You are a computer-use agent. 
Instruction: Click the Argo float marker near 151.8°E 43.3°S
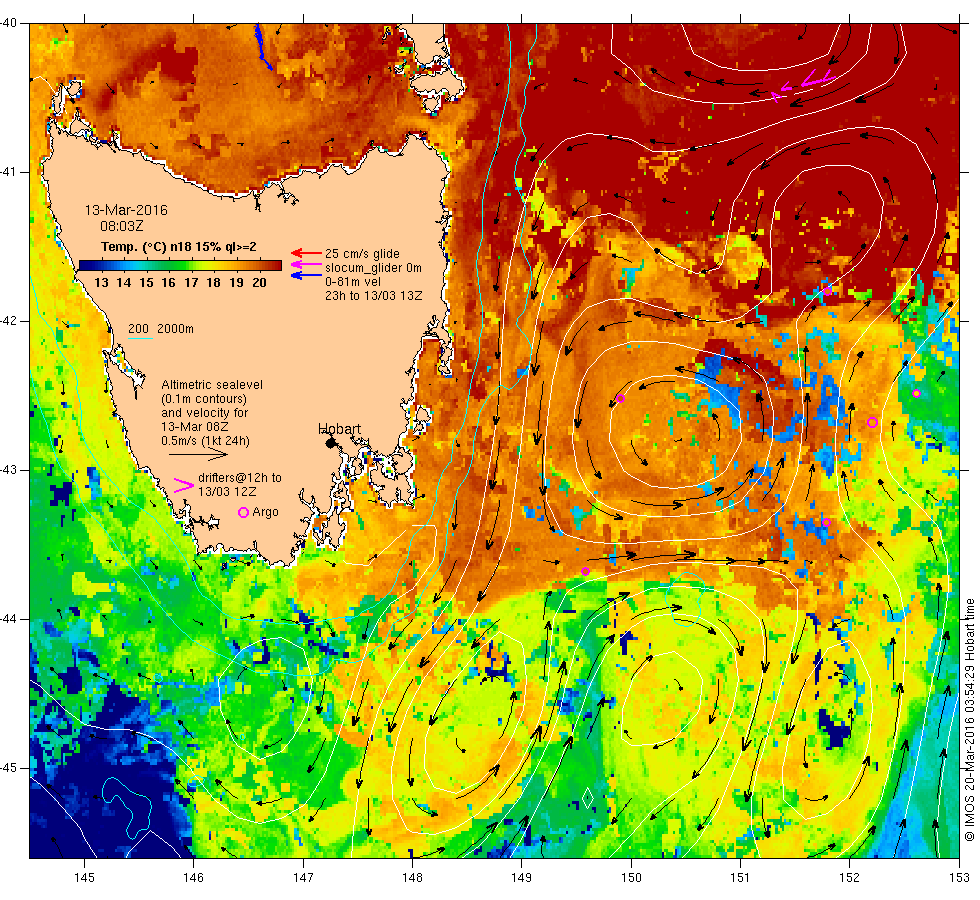(826, 522)
